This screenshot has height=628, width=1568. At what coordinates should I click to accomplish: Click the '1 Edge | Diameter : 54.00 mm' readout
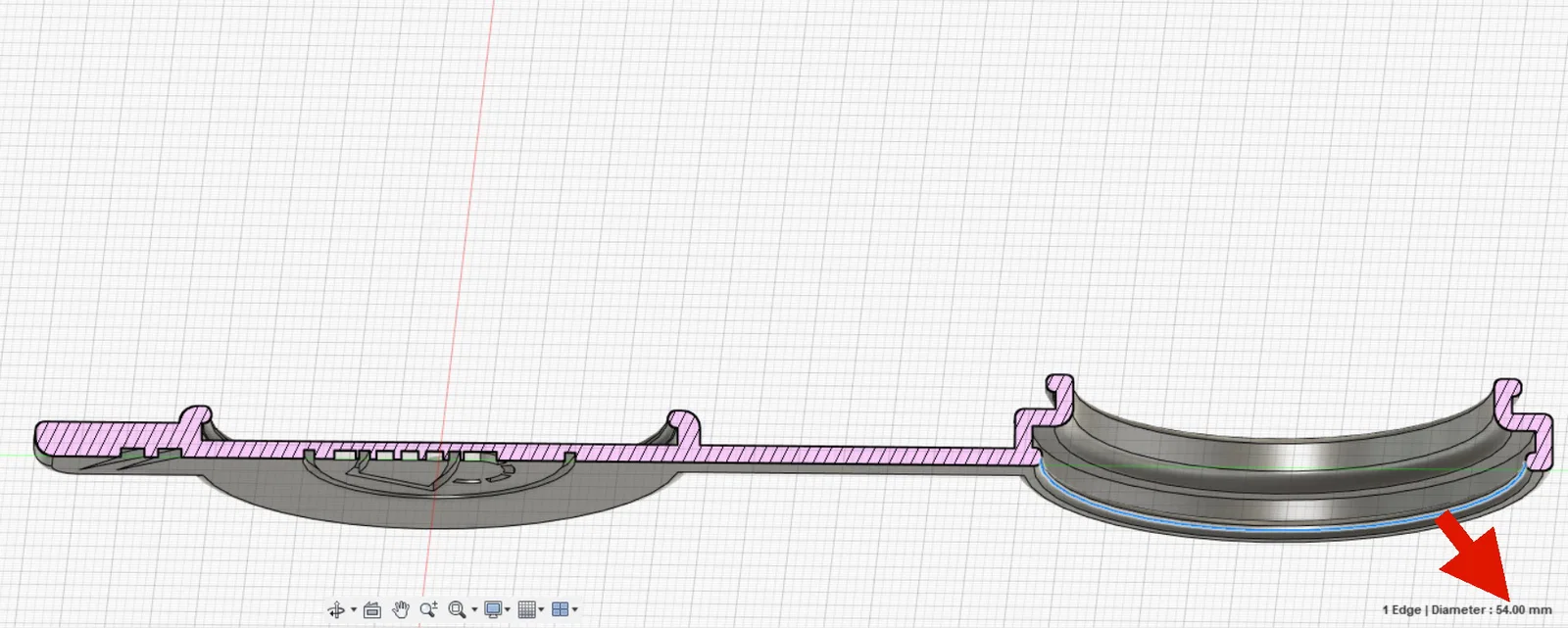1467,610
